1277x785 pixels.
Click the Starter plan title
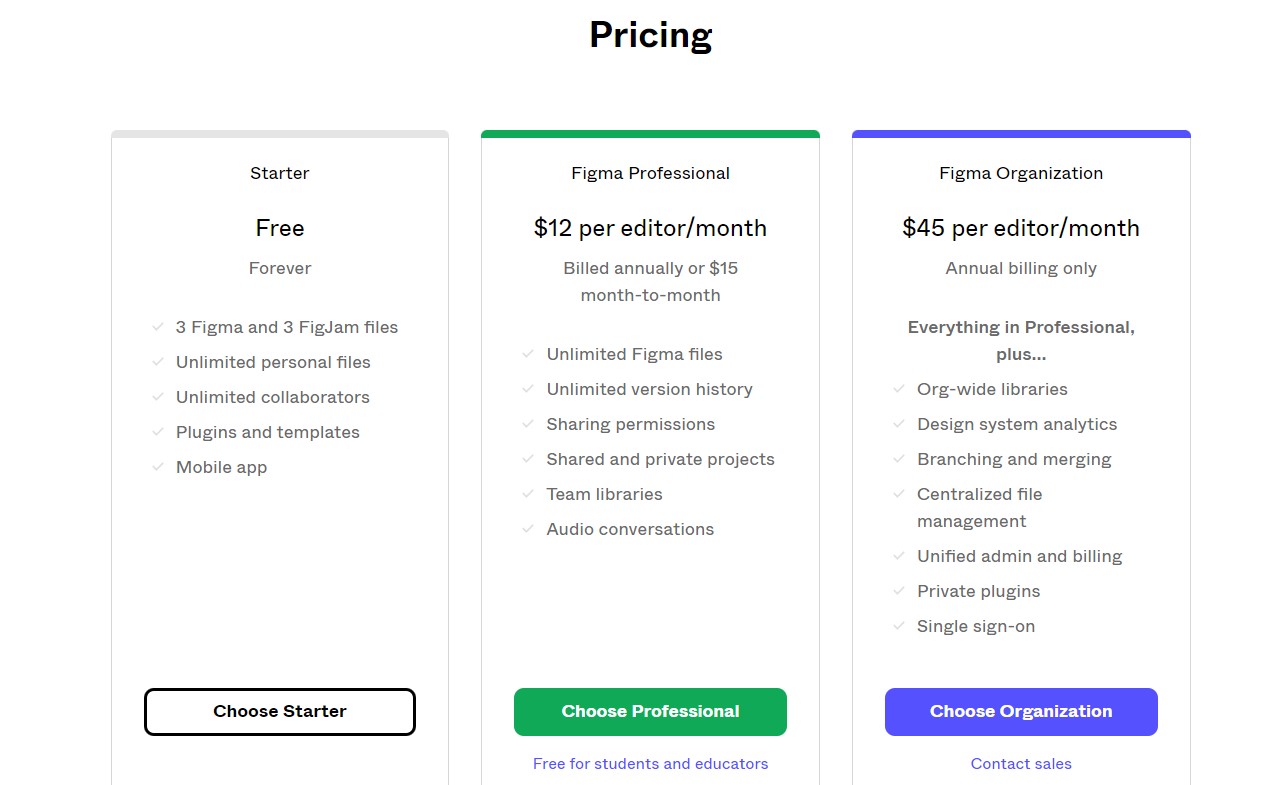click(x=280, y=173)
